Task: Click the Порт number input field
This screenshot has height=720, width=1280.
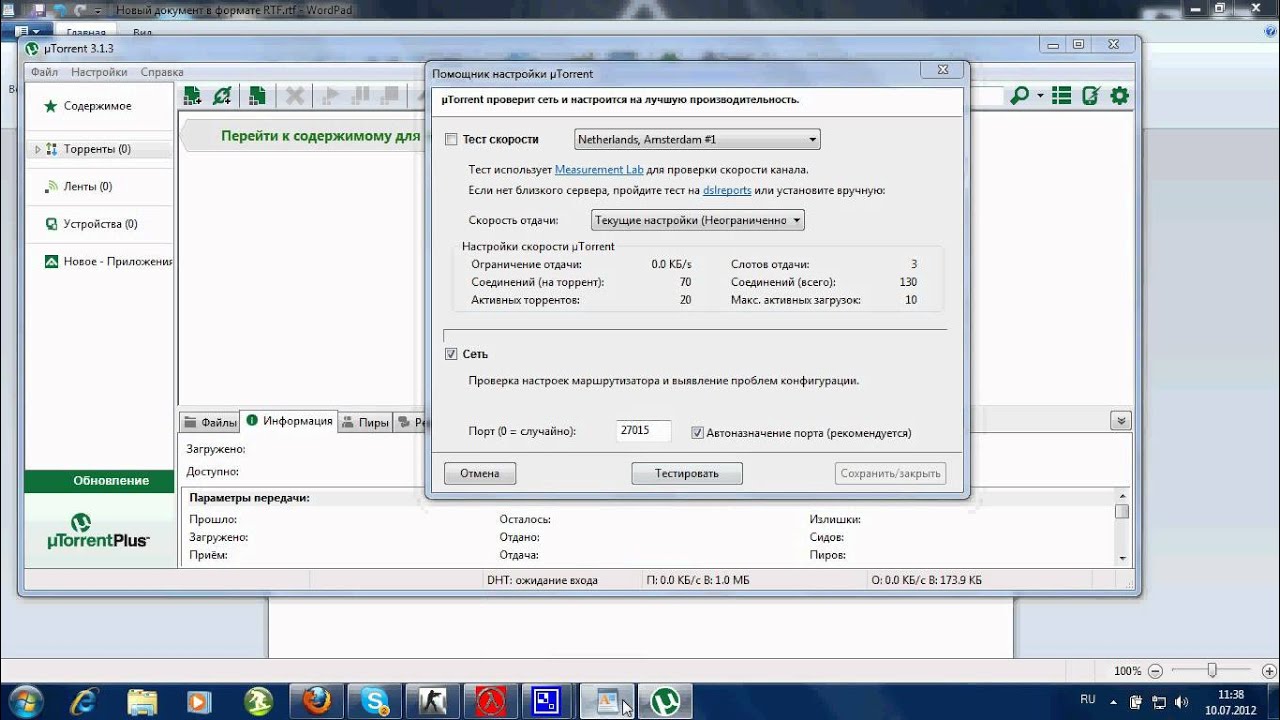Action: point(643,431)
